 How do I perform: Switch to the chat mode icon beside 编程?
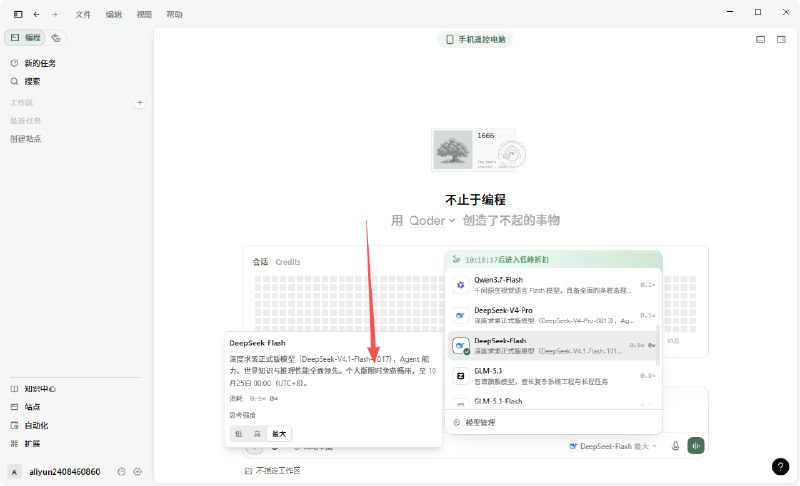56,38
